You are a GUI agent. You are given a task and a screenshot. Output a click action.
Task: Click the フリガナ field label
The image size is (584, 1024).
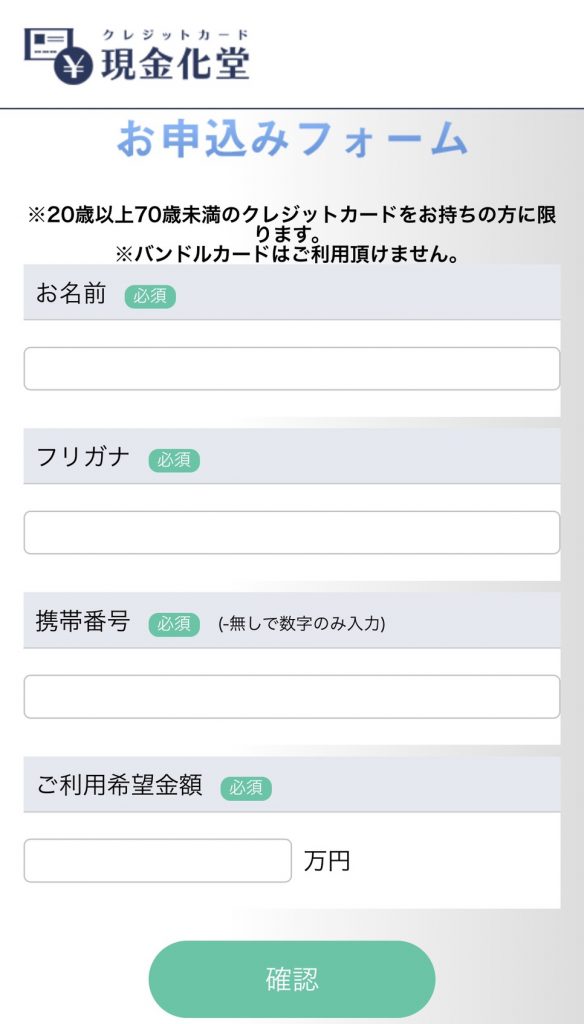pyautogui.click(x=83, y=458)
